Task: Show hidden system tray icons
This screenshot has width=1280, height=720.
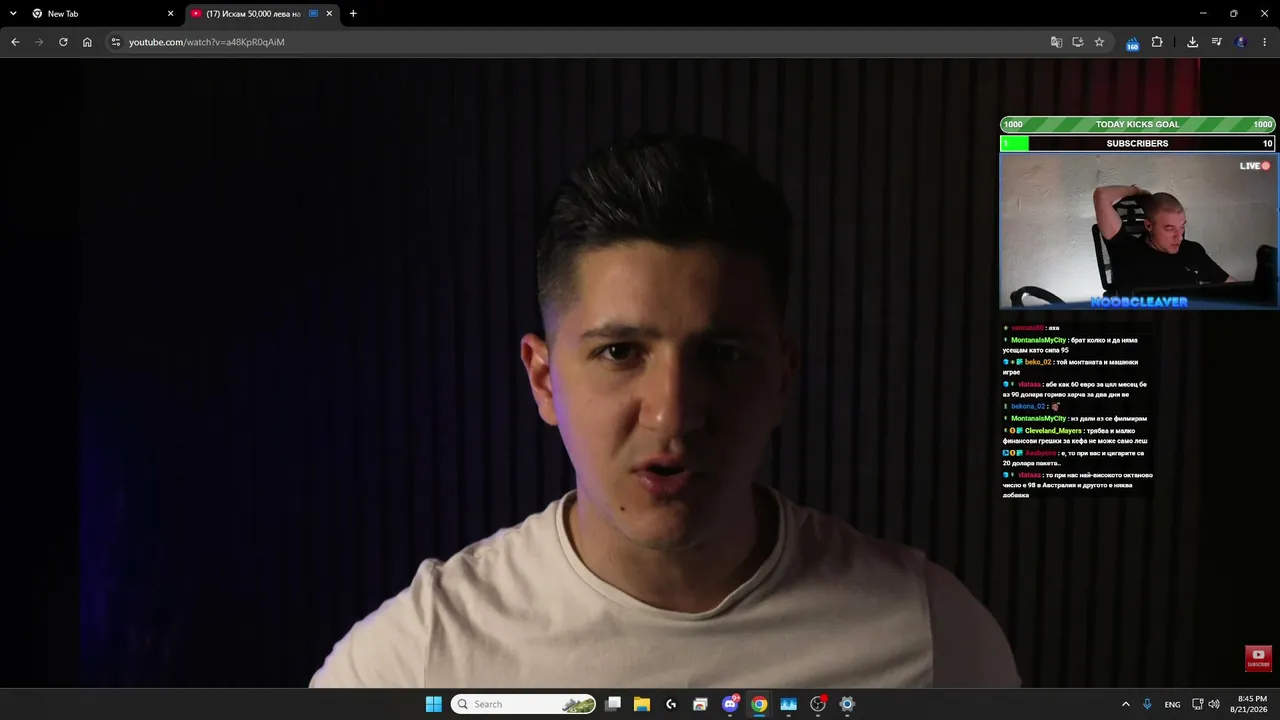Action: click(1125, 704)
